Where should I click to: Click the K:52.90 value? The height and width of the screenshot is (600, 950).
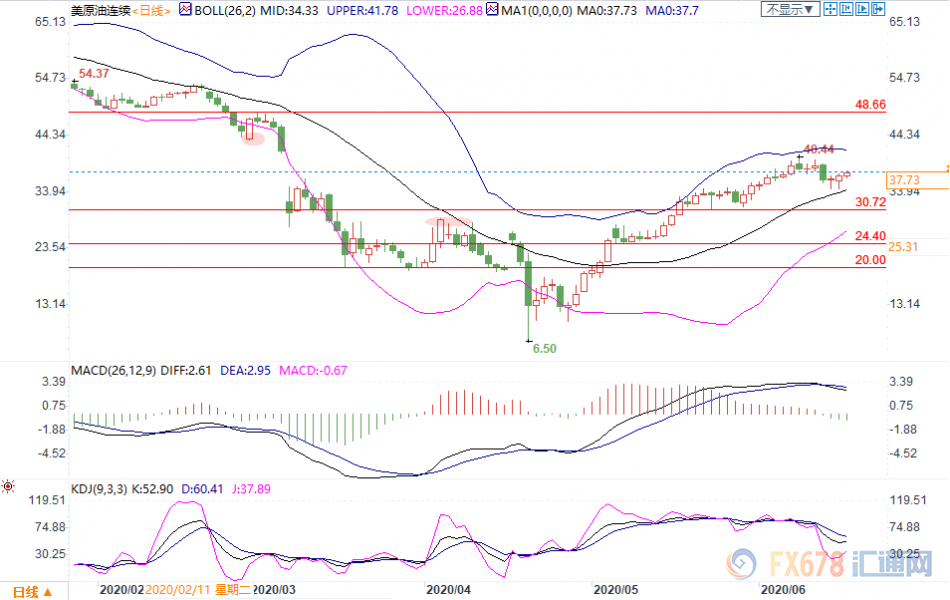(x=153, y=488)
